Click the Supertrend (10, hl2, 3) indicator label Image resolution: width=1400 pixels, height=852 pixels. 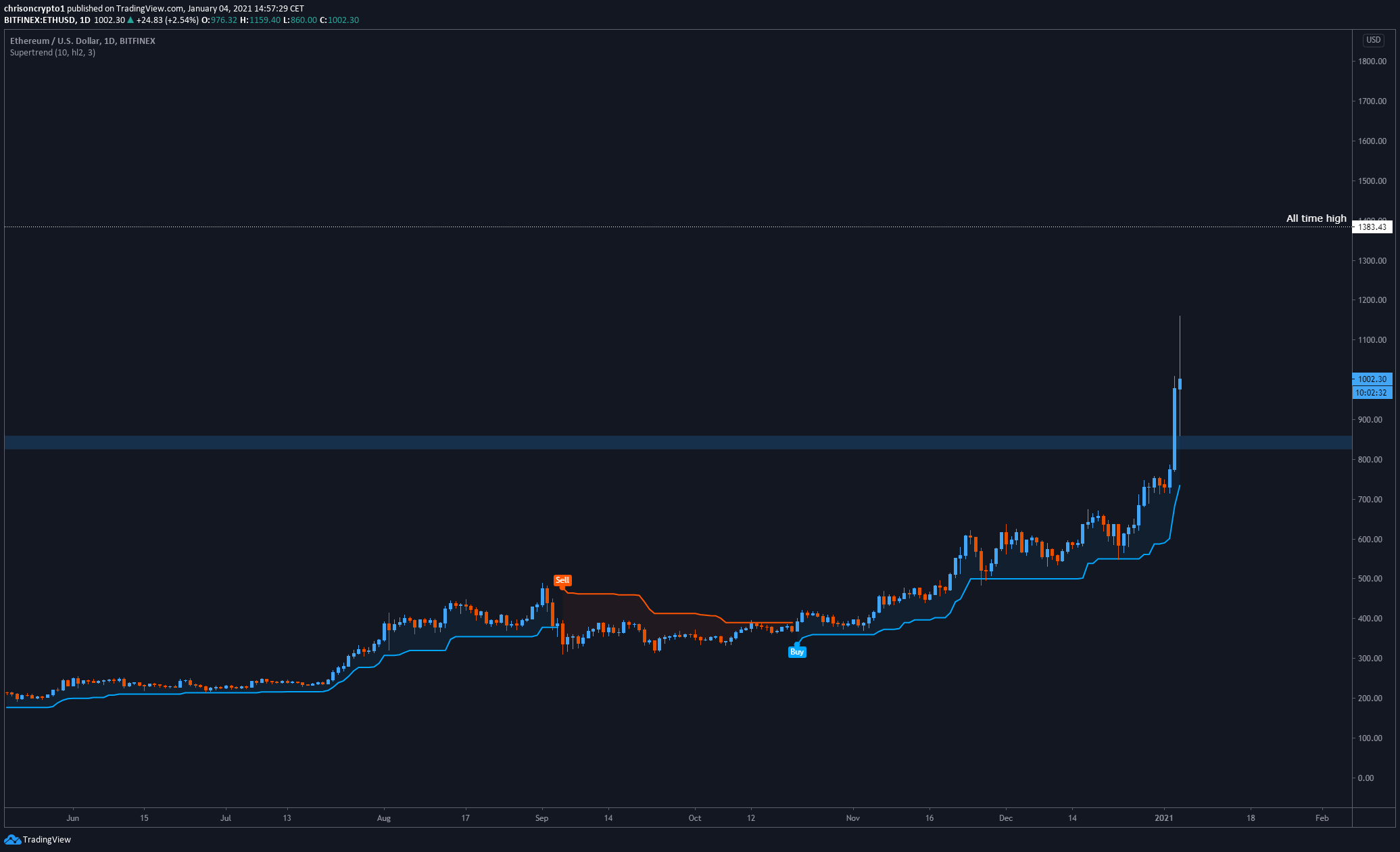pyautogui.click(x=53, y=53)
